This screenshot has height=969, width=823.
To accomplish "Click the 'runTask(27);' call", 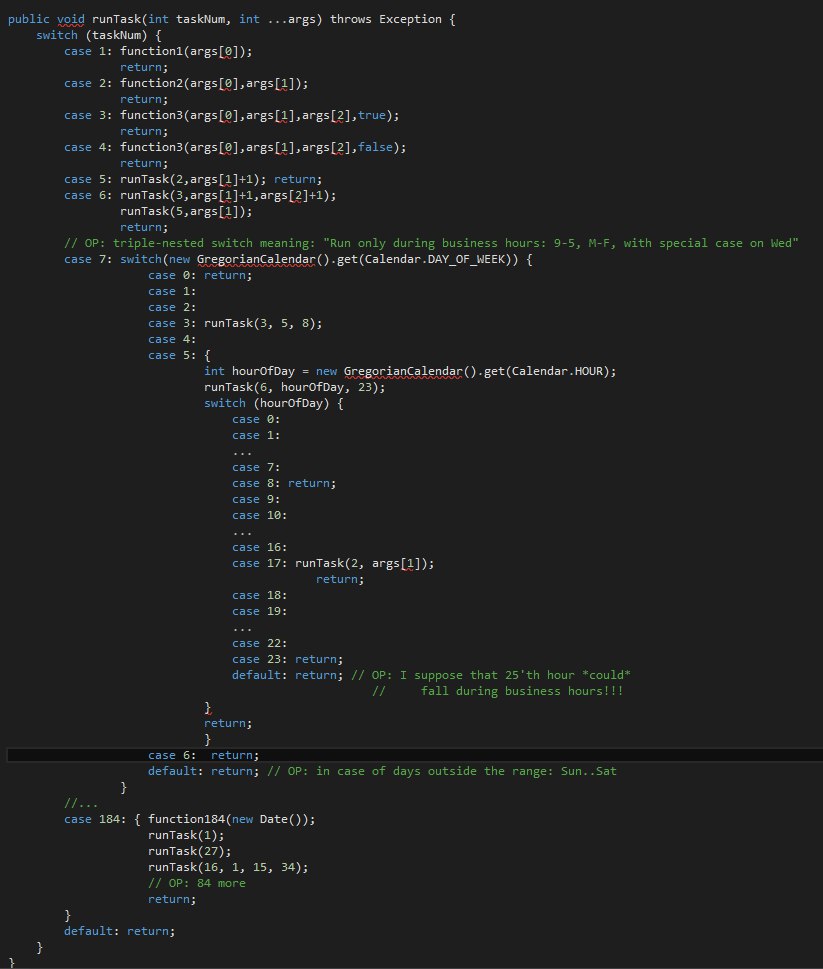I will pos(190,852).
